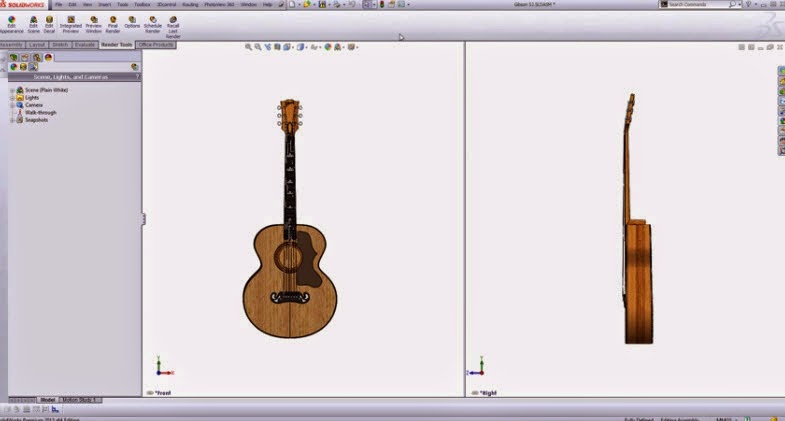The height and width of the screenshot is (421, 785).
Task: Click the Gibson SJ.SLDASM document title
Action: click(534, 5)
